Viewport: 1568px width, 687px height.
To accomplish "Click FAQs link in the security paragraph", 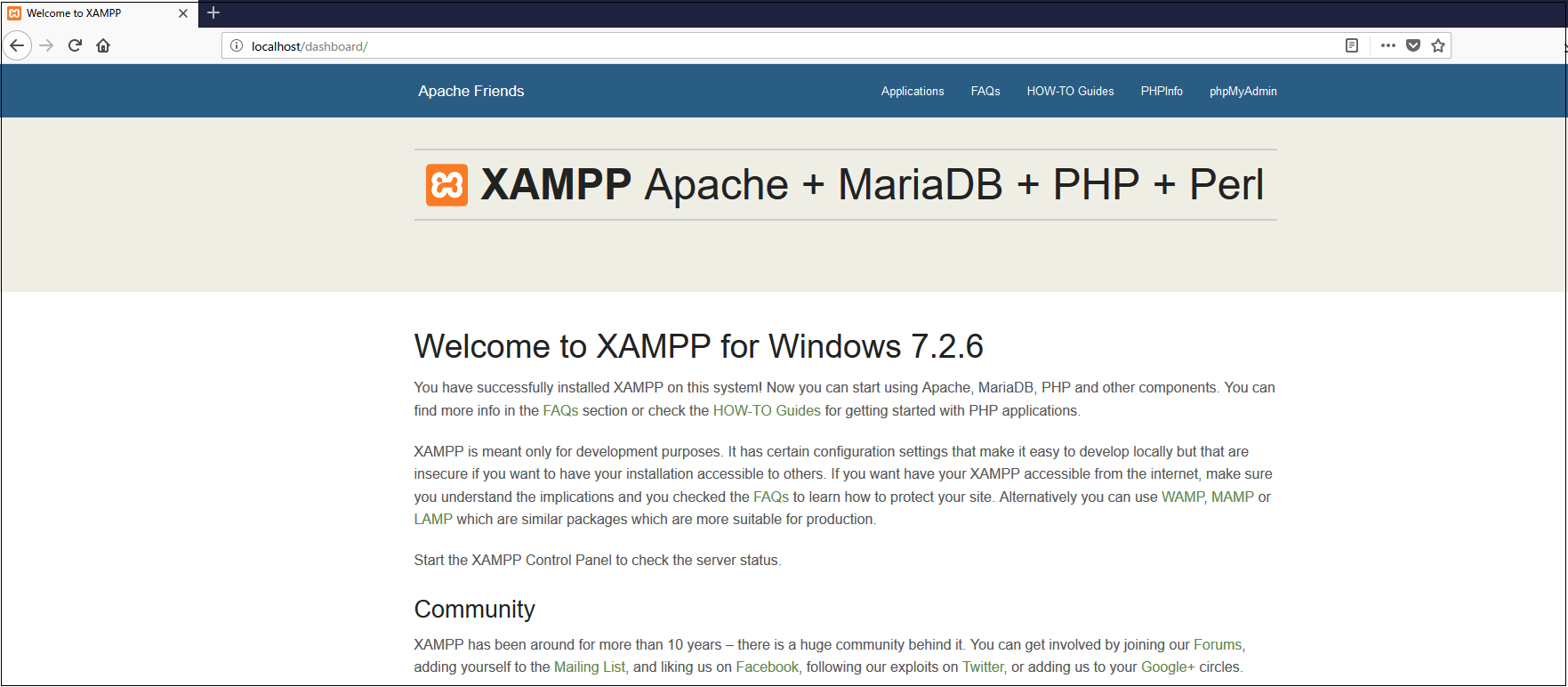I will 771,497.
